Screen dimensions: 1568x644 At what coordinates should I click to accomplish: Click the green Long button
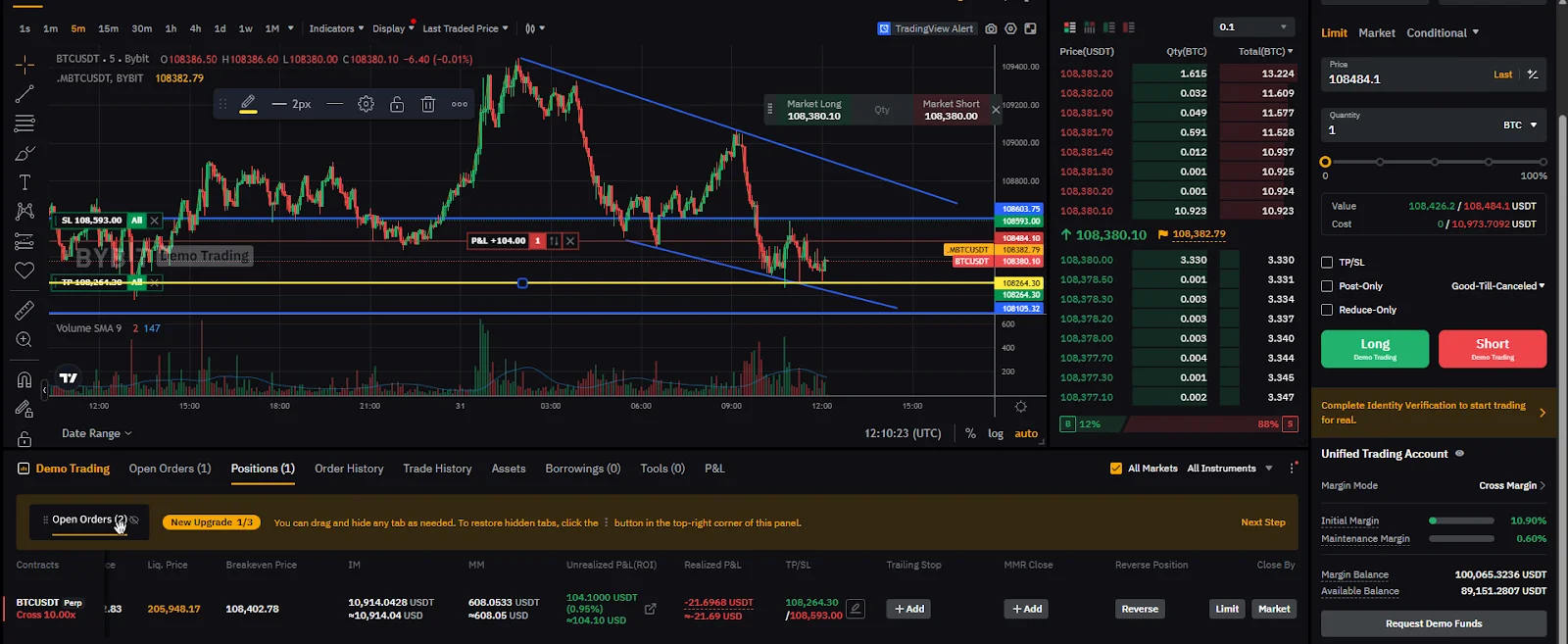pyautogui.click(x=1375, y=348)
